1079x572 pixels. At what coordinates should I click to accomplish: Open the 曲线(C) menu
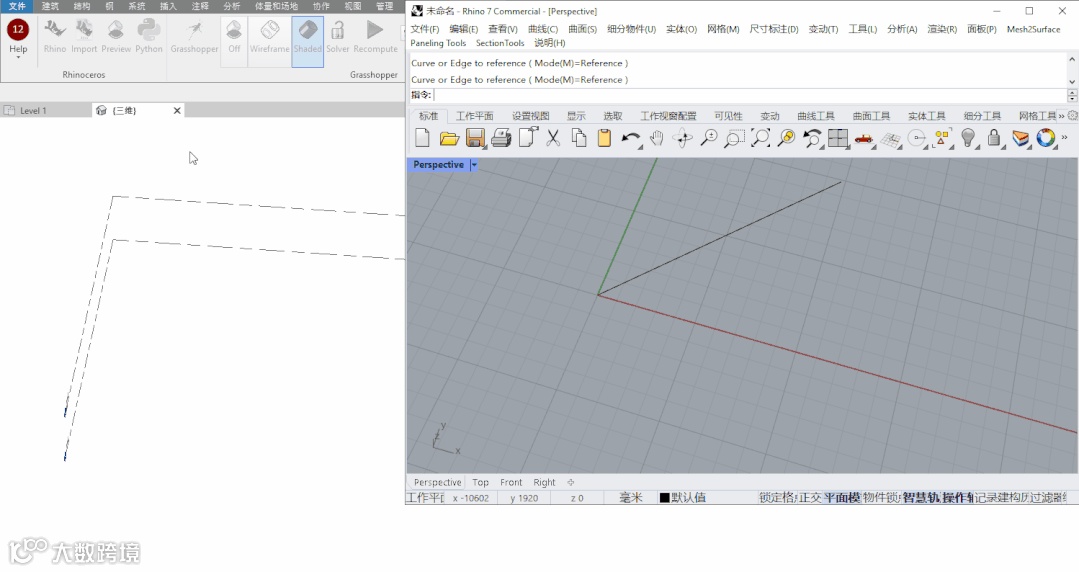pyautogui.click(x=543, y=29)
